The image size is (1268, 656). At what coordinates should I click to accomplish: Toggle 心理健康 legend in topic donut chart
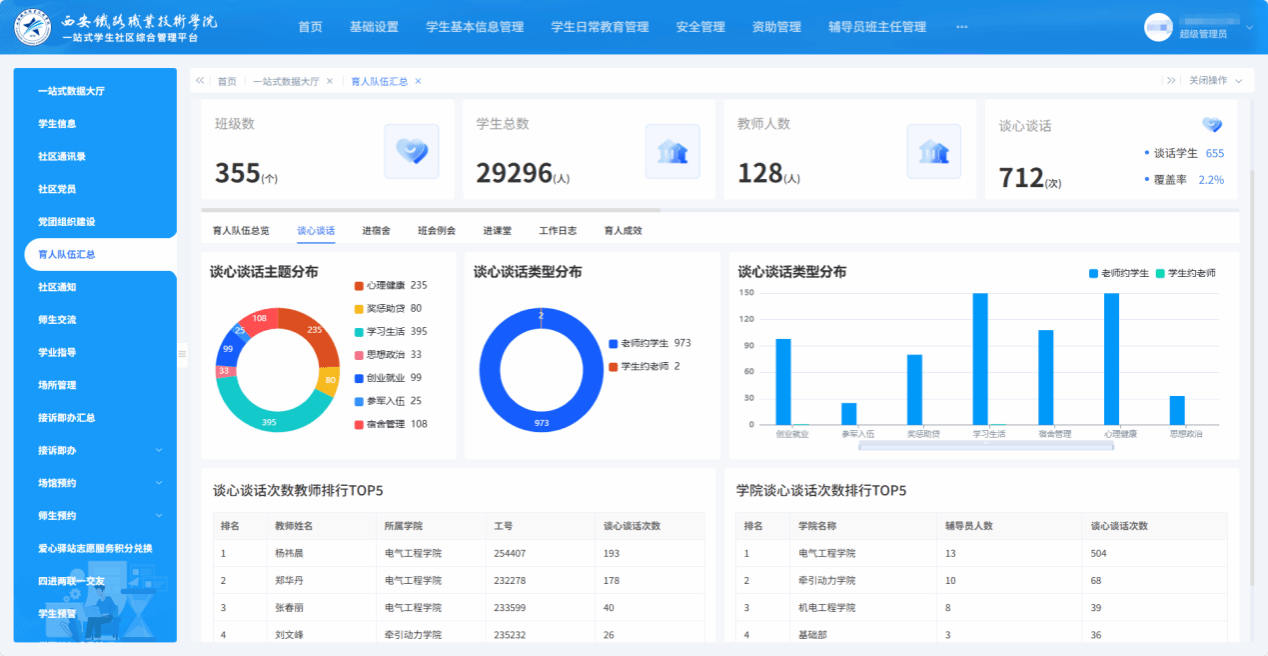(384, 286)
